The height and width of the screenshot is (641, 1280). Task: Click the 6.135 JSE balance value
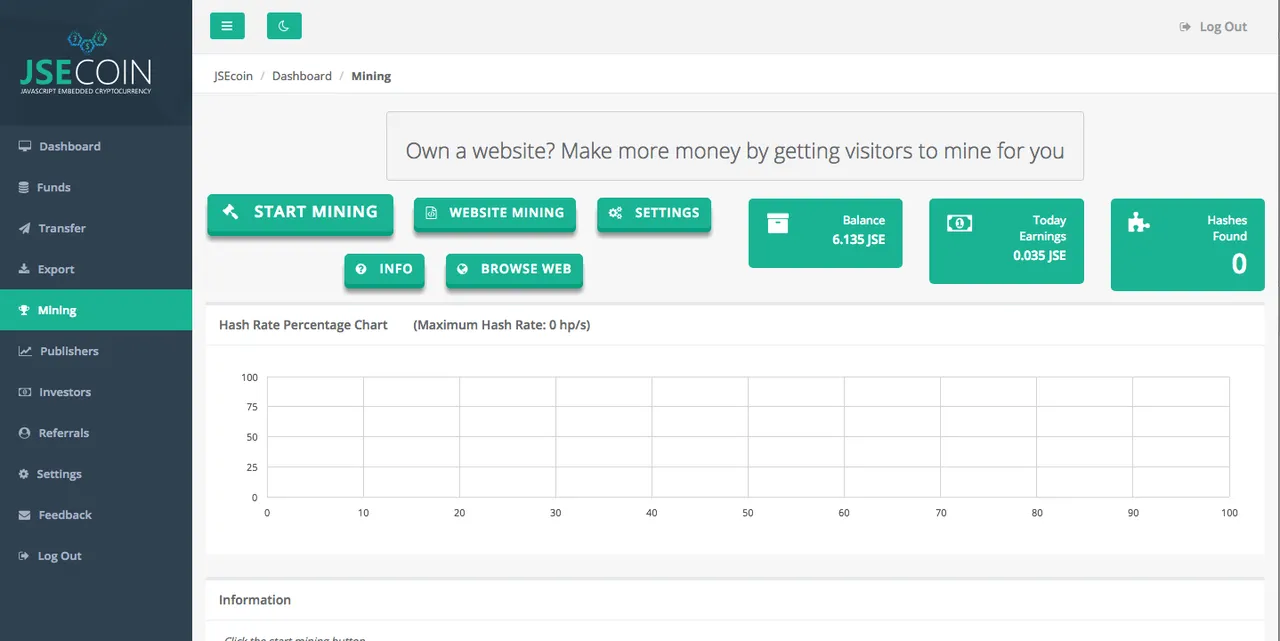click(858, 240)
